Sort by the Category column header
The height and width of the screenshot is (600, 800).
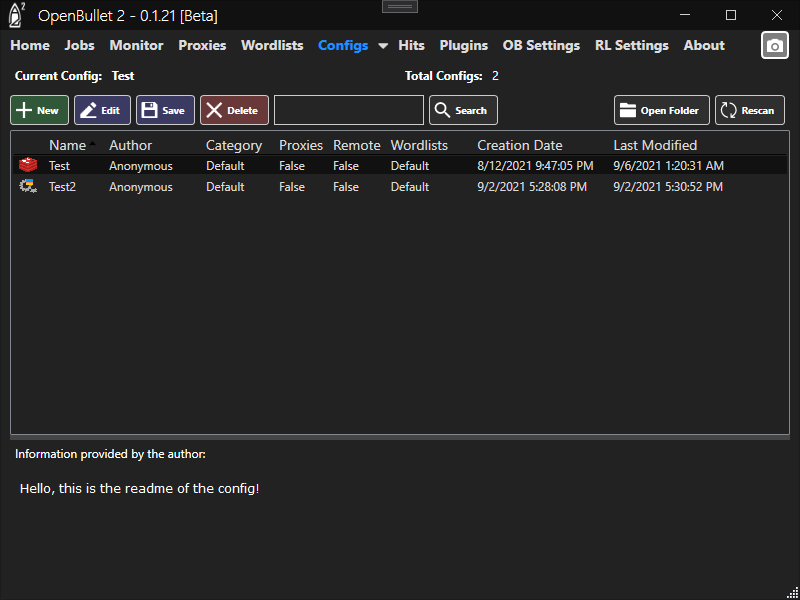[234, 145]
